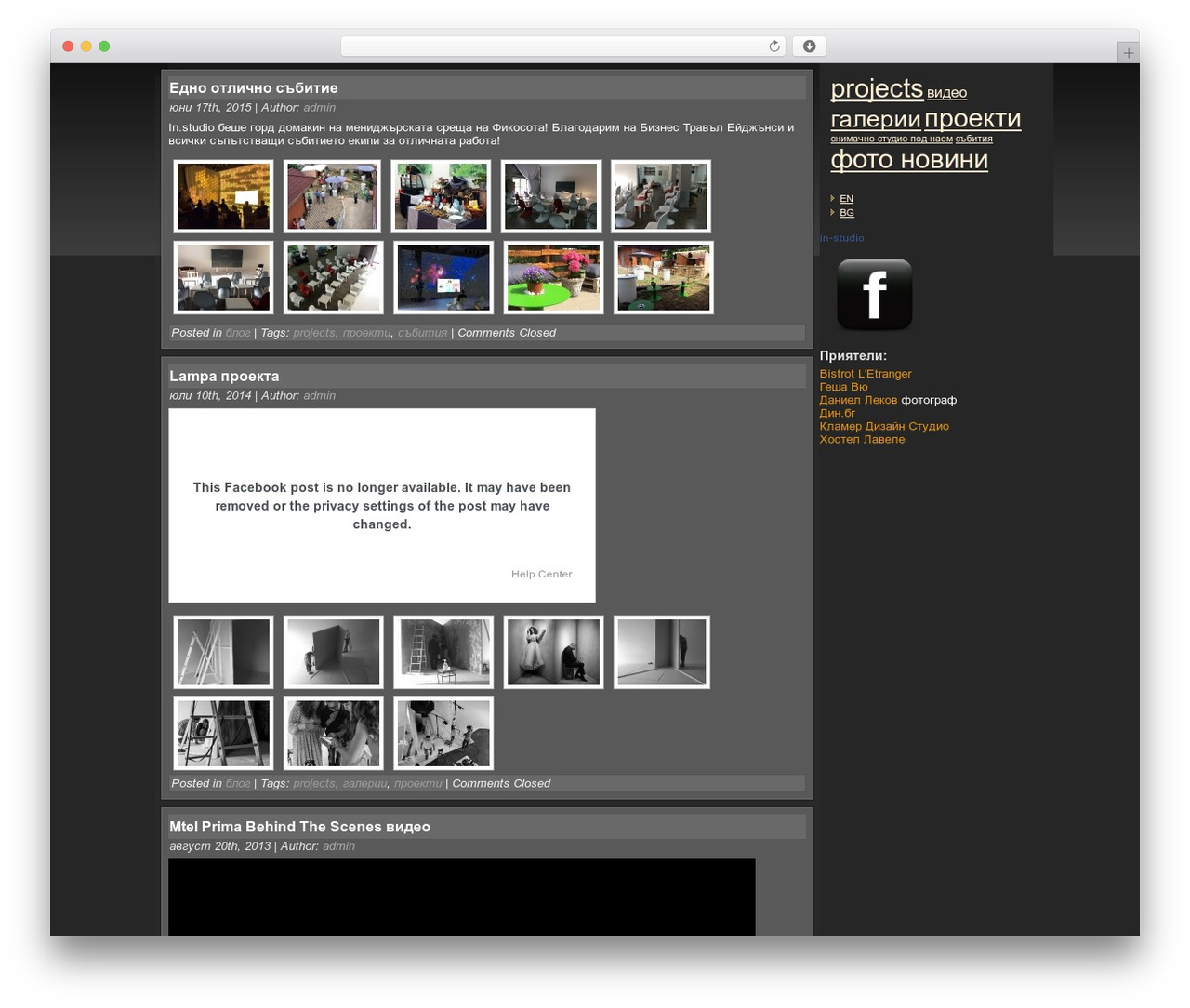
Task: Open 'блог' category in first post footer
Action: 238,333
